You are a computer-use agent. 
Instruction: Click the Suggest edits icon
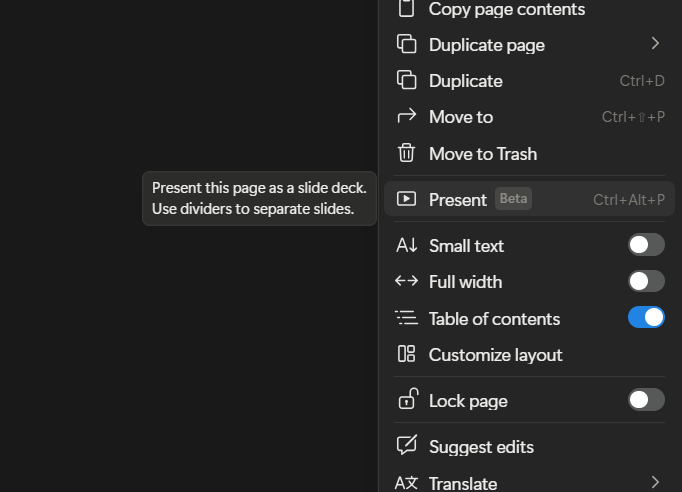[x=407, y=445]
